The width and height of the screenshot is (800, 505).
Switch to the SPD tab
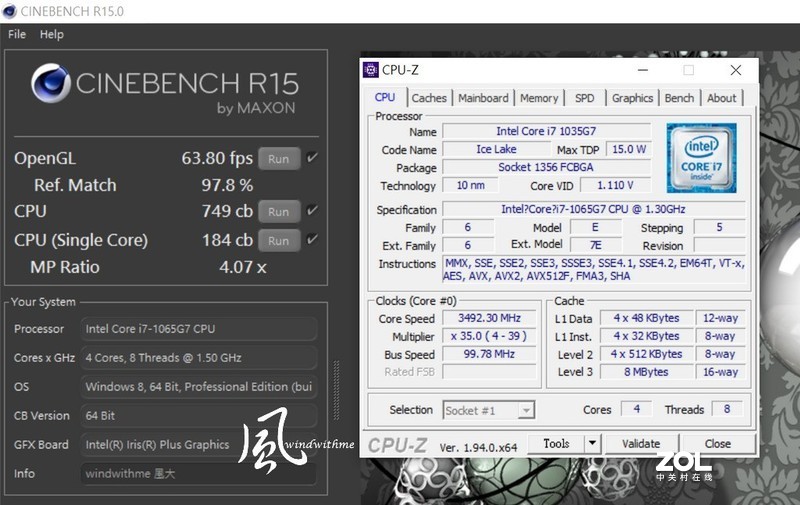coord(584,98)
